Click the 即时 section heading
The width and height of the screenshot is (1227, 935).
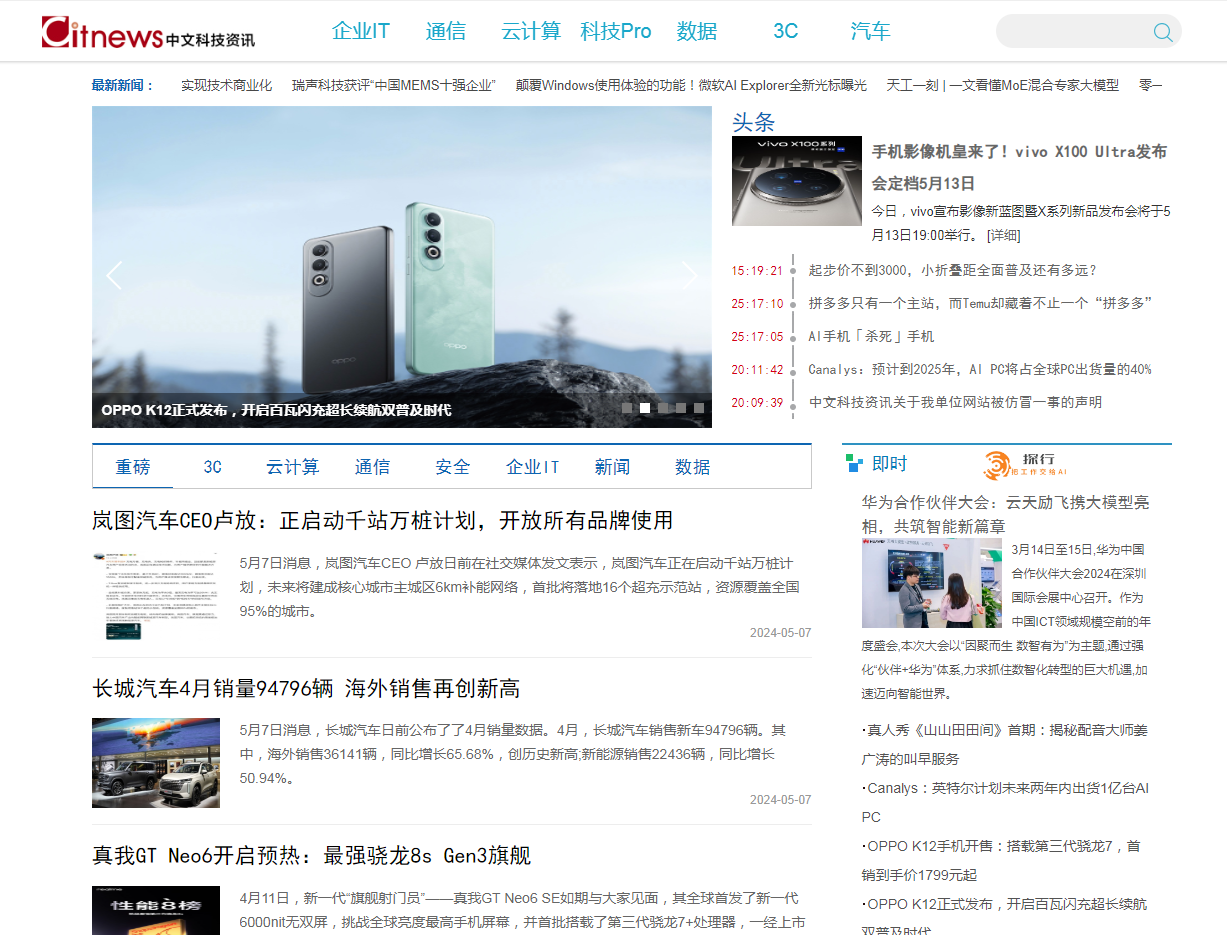click(x=890, y=464)
